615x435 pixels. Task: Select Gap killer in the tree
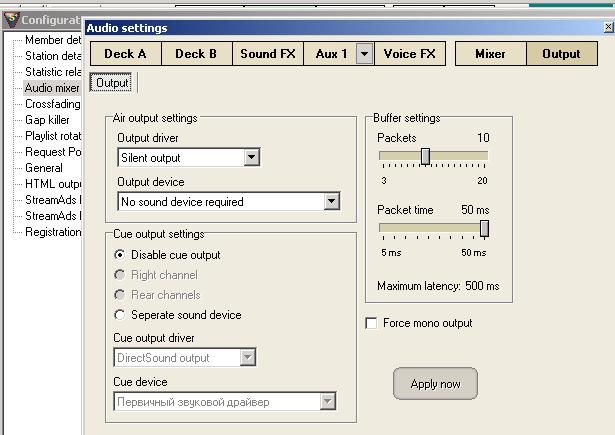coord(47,120)
